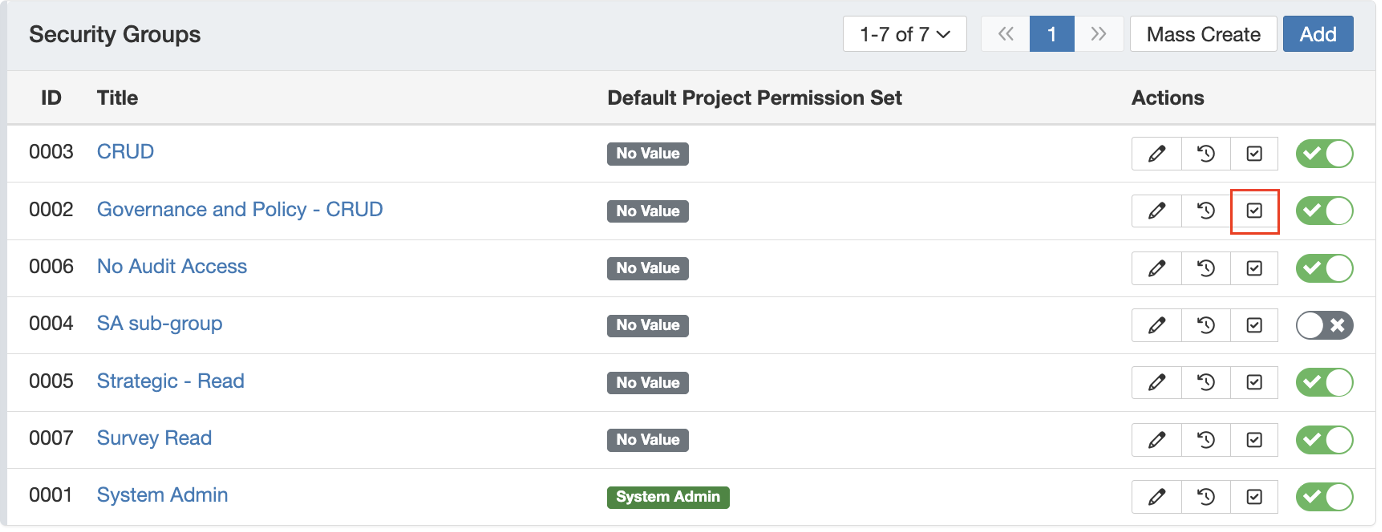The width and height of the screenshot is (1382, 532).
Task: Go to the first page using double-left arrows
Action: point(1006,34)
